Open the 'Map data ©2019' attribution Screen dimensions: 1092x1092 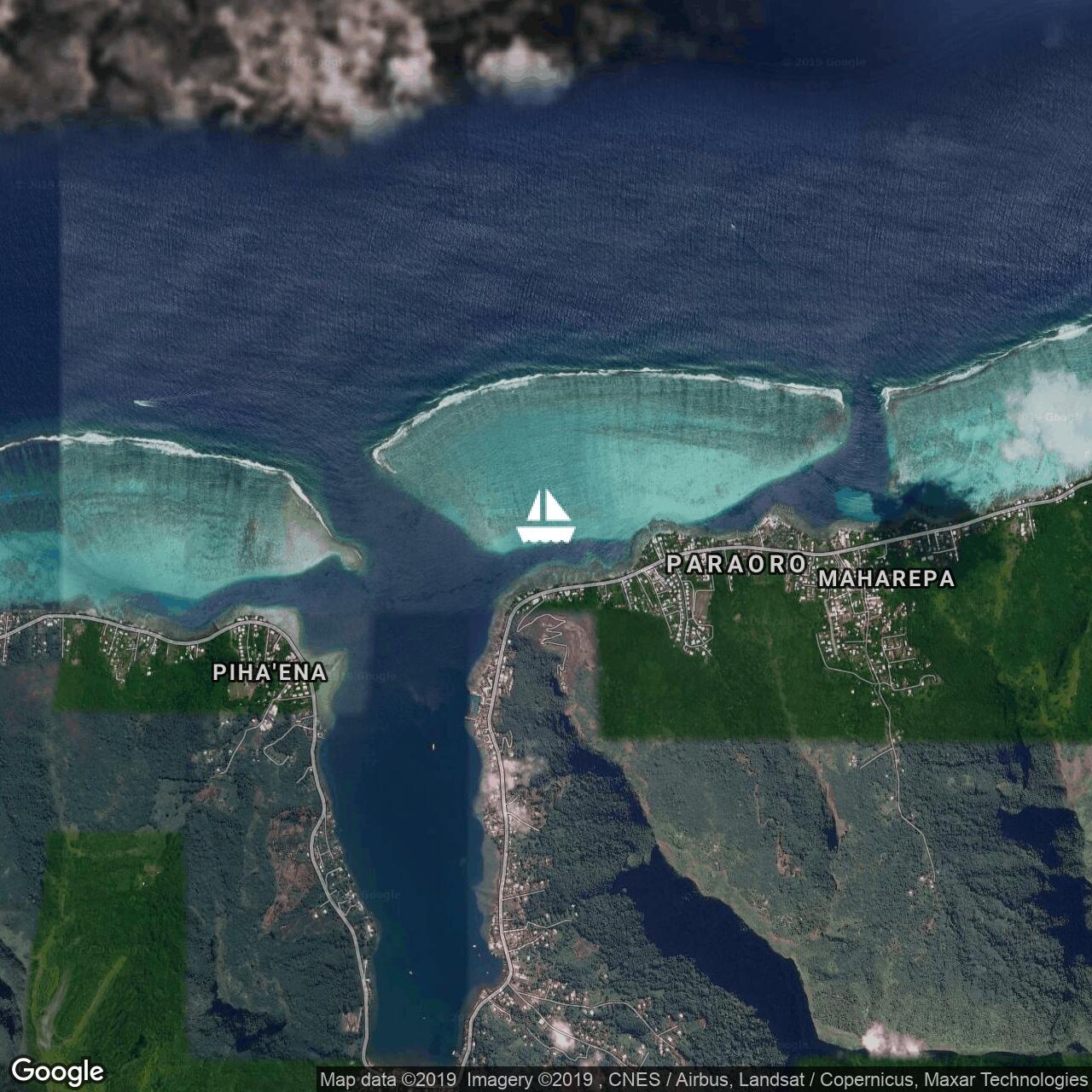pos(387,1080)
